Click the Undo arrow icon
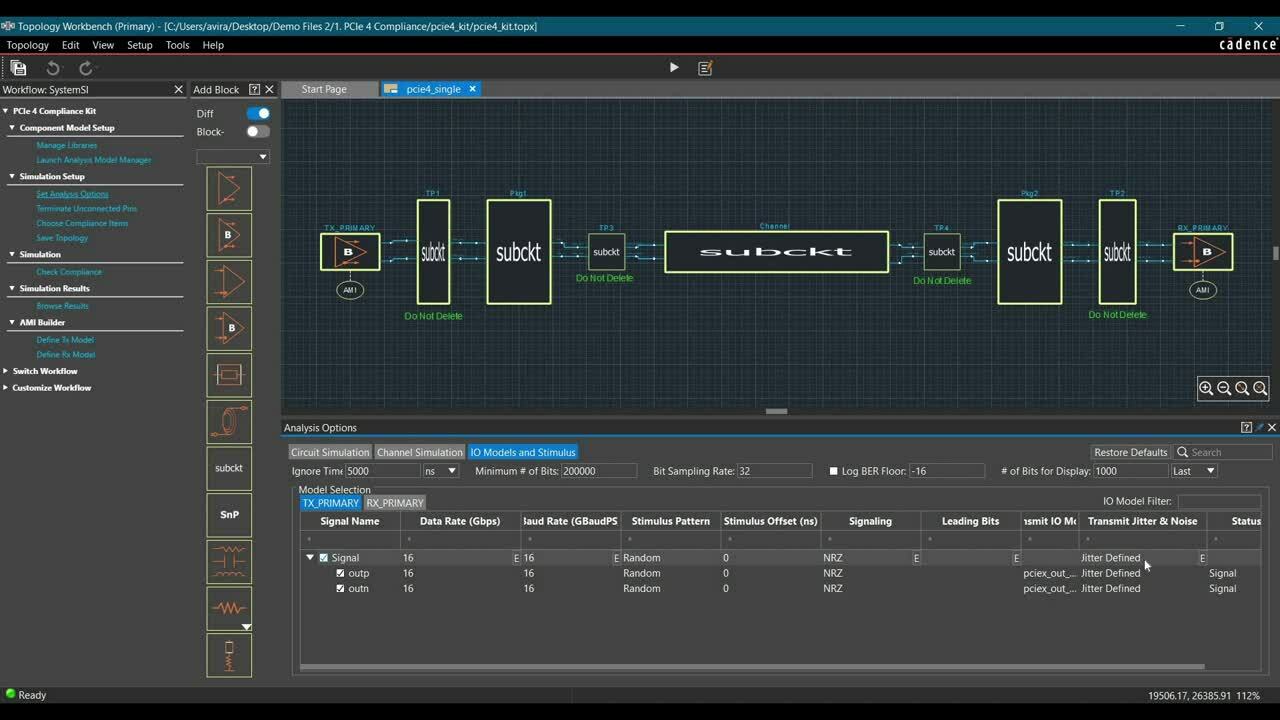Screen dimensions: 1280x720 53,68
